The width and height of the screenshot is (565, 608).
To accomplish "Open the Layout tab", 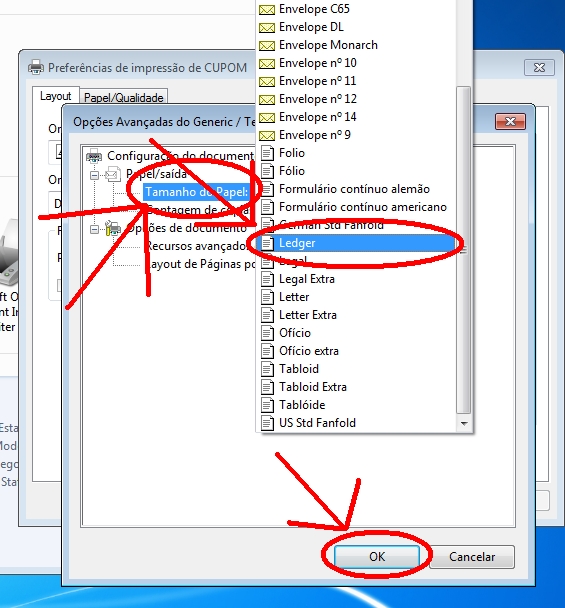I will pyautogui.click(x=56, y=96).
